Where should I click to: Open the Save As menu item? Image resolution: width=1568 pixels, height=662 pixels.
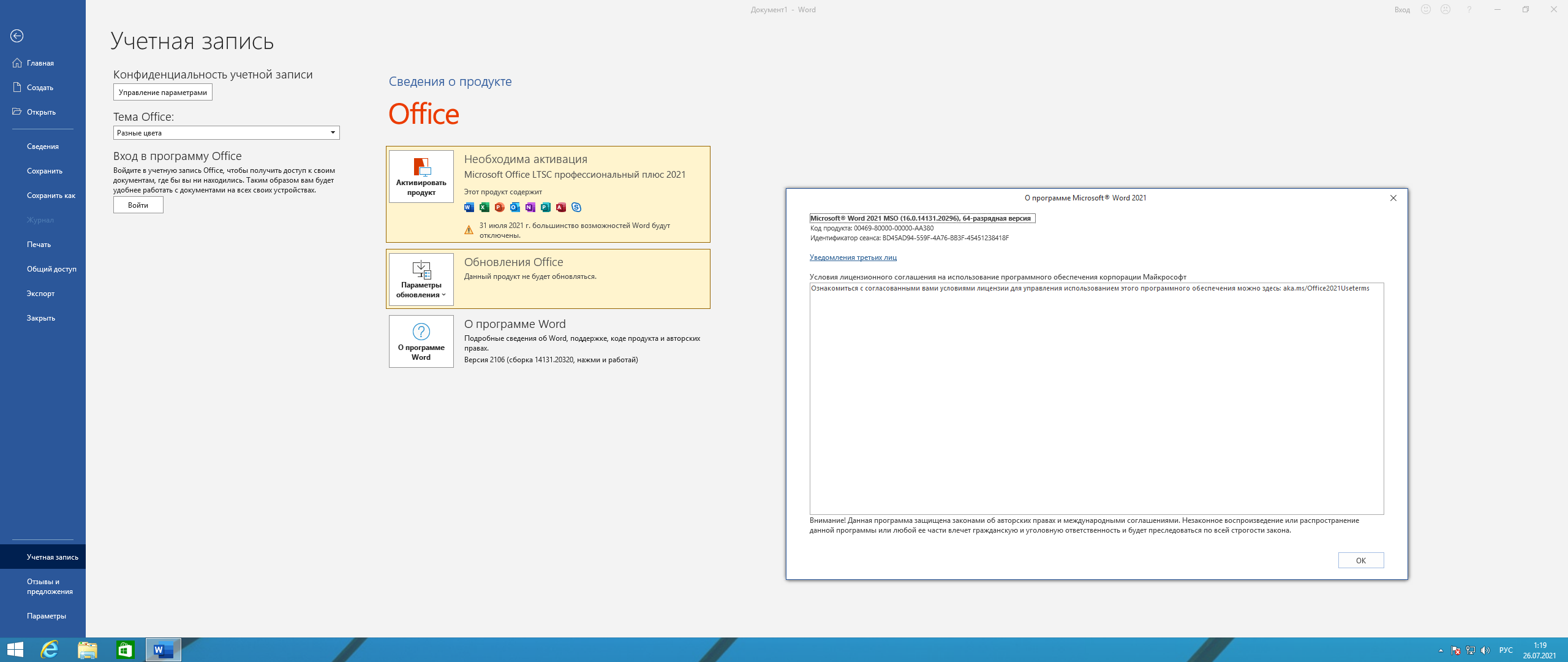[x=51, y=196]
